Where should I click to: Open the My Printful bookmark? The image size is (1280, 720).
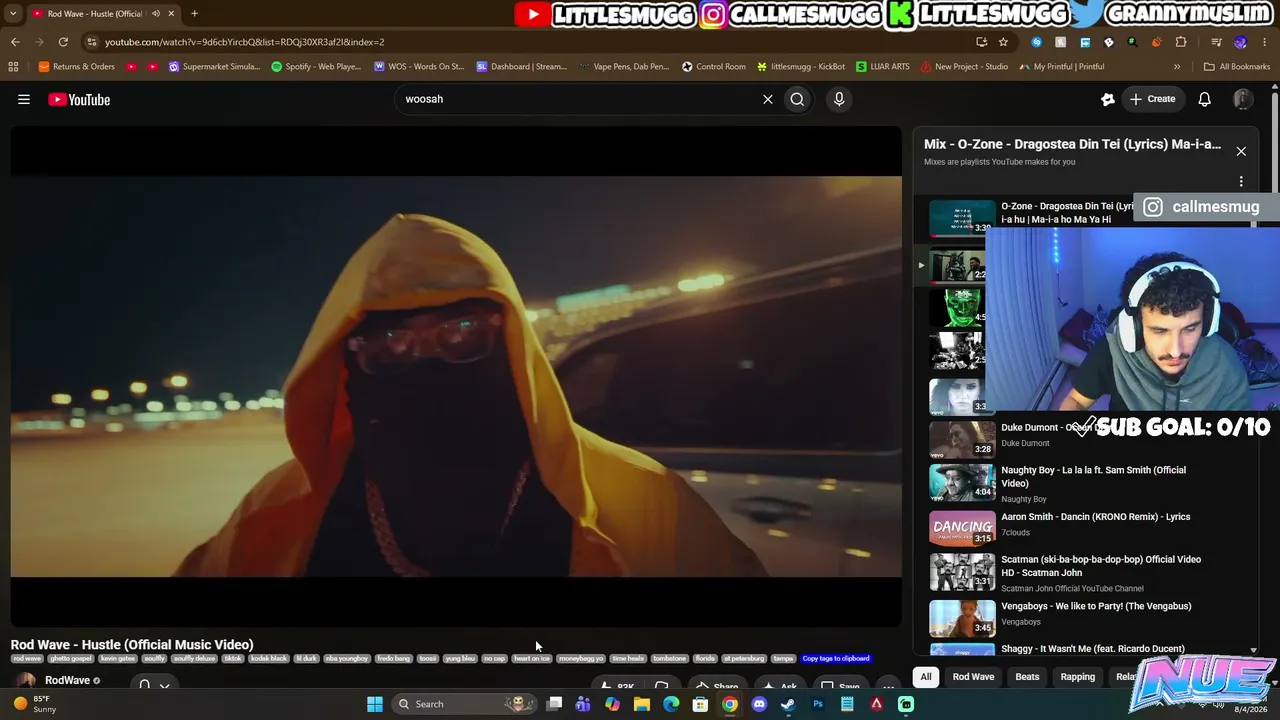coord(1062,67)
